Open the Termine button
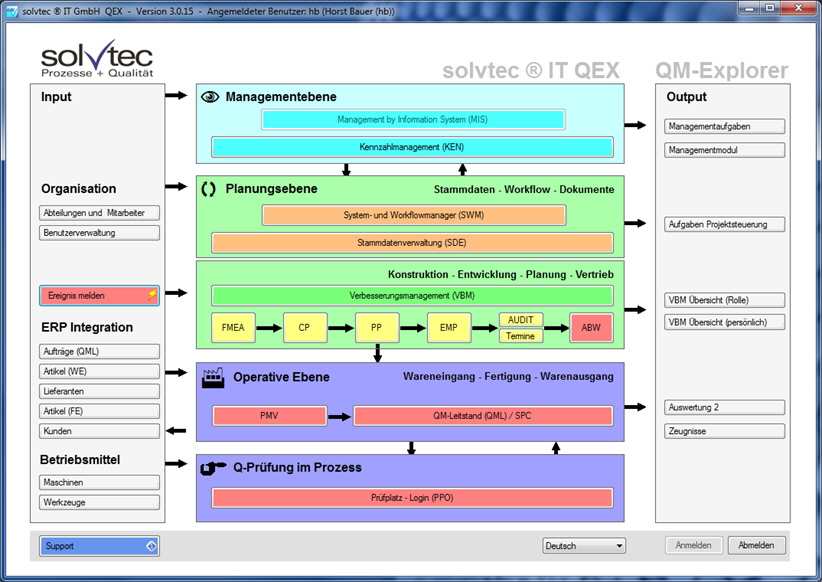The image size is (822, 582). 521,336
